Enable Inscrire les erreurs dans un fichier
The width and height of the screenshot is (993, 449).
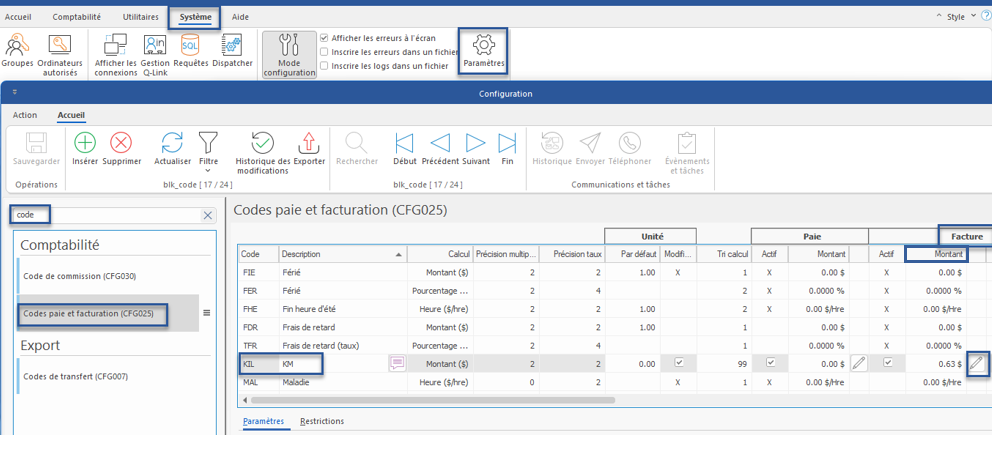[324, 52]
